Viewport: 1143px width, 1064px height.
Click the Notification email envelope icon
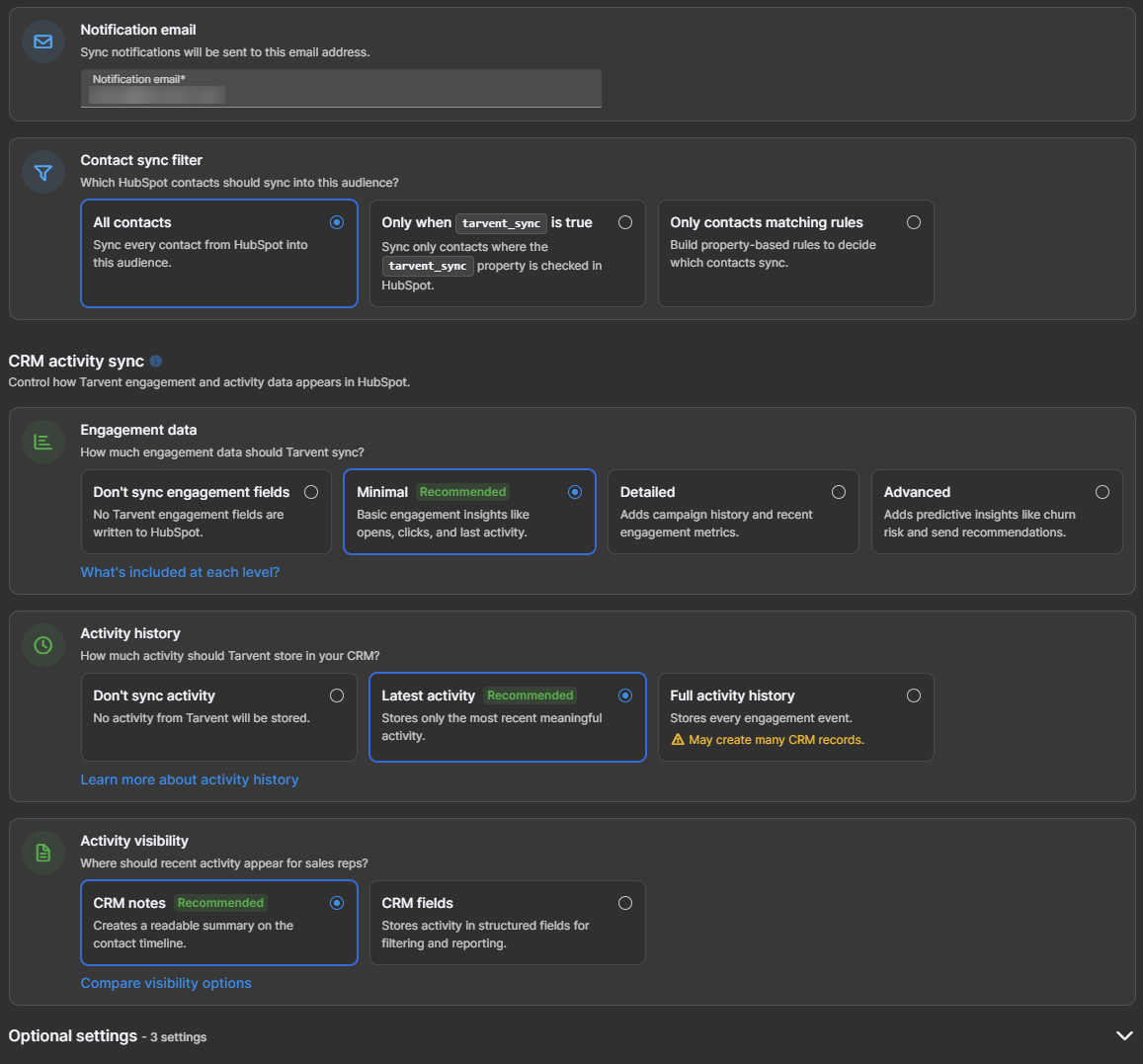point(43,41)
